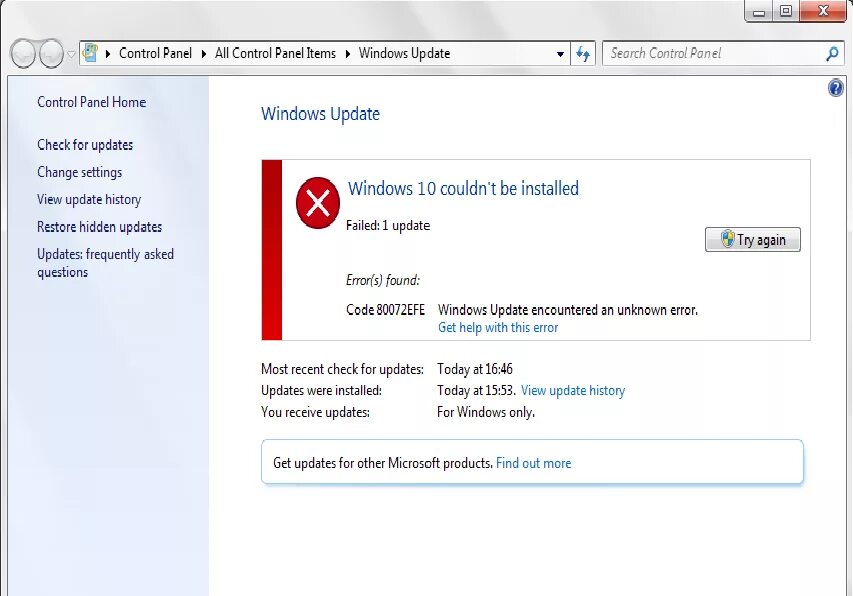Go to Control Panel Home

click(91, 102)
